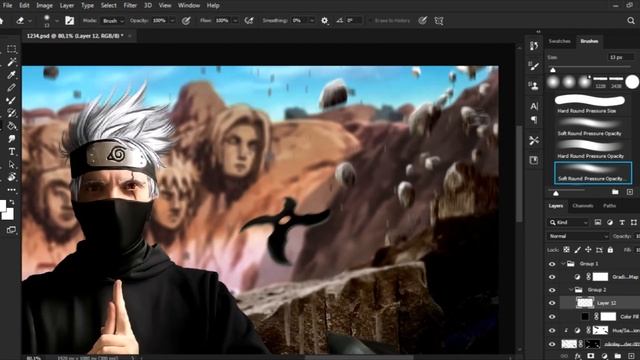Toggle the Brush Settings panel button in options bar
Screen dimensions: 640x360
click(70, 20)
